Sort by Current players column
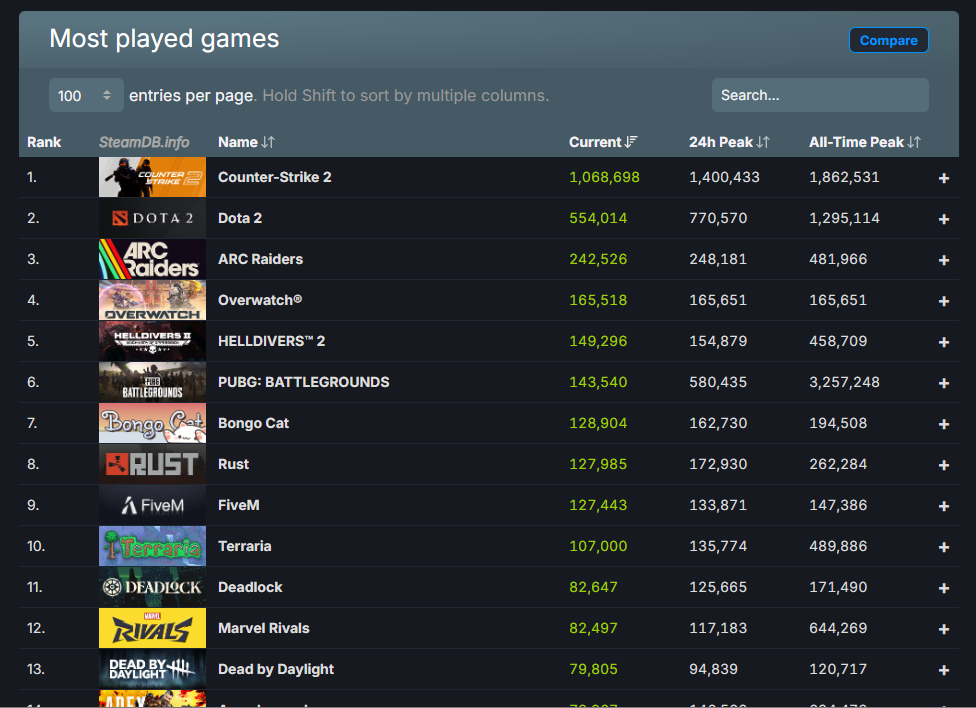976x708 pixels. (603, 142)
